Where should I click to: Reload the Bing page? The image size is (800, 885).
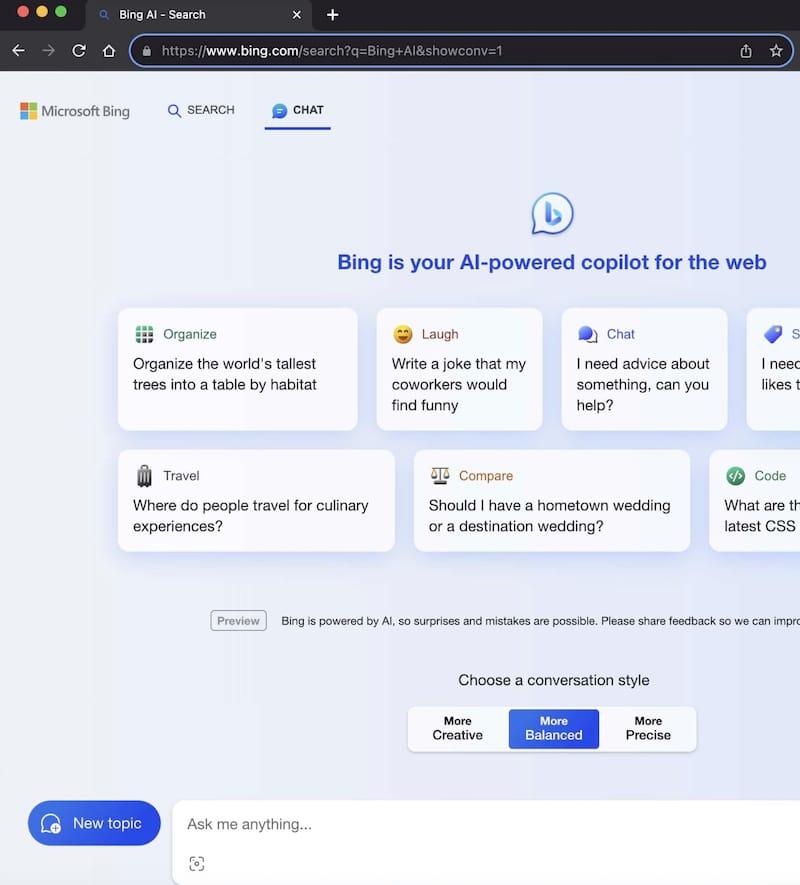coord(79,51)
